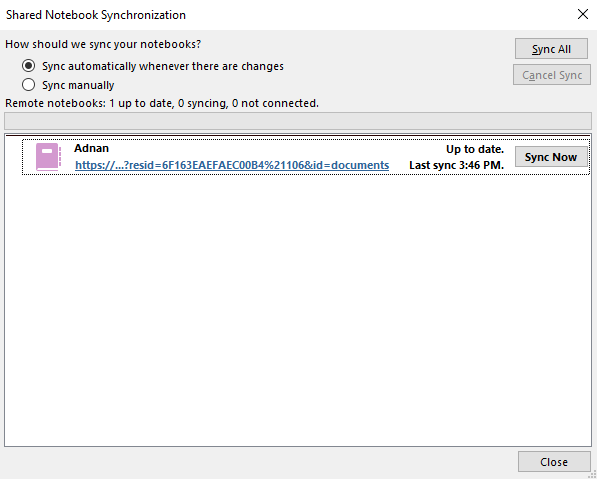
Task: Click the 'How should we sync your notebooks?' label
Action: [103, 44]
